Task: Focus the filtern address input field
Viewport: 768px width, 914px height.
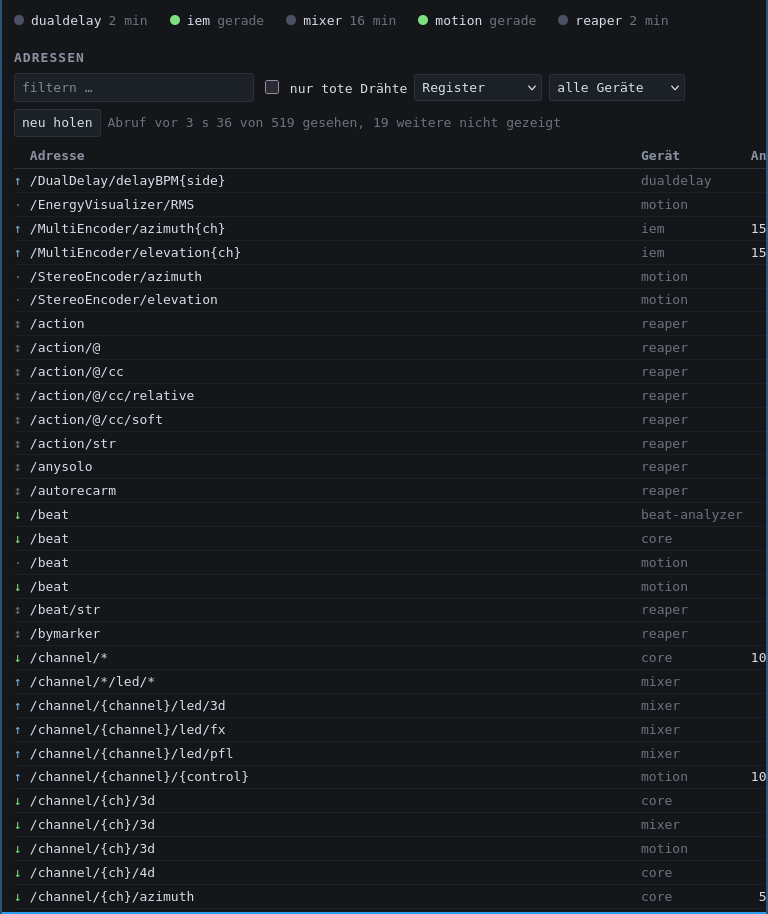Action: pos(134,87)
